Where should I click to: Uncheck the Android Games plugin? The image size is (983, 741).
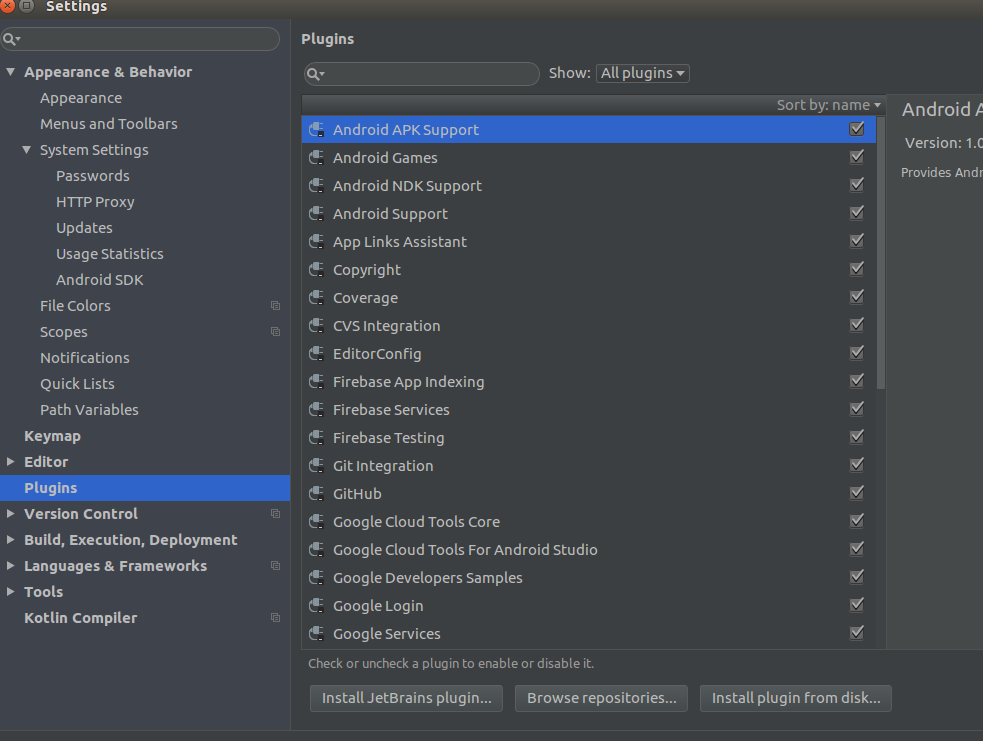[856, 157]
